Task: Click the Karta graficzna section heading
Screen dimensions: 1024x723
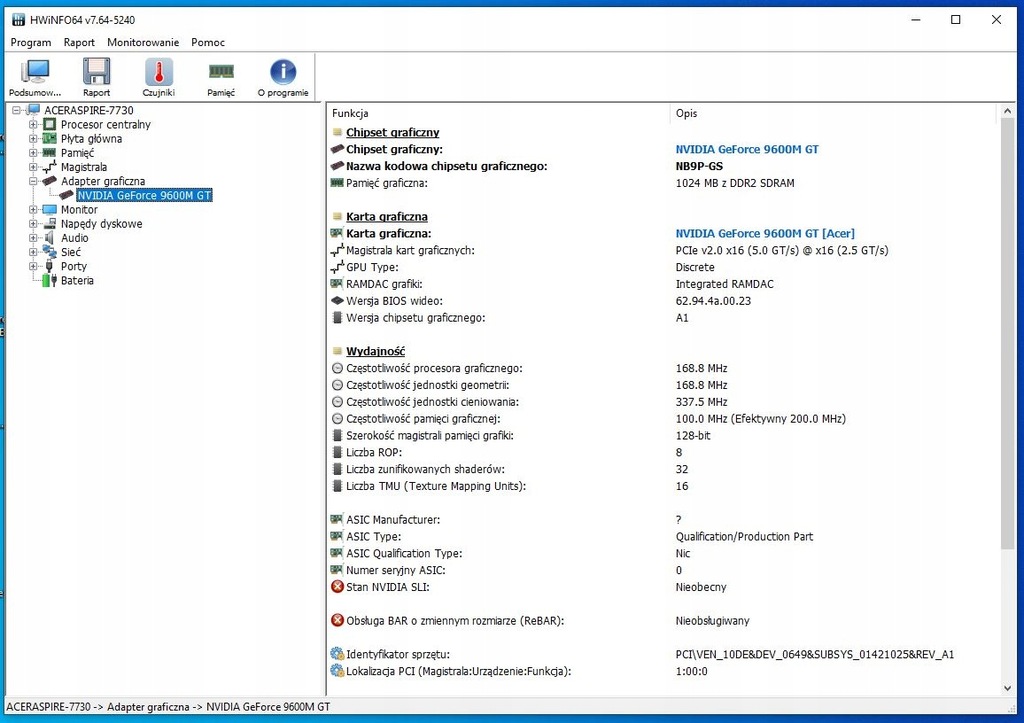Action: (387, 216)
